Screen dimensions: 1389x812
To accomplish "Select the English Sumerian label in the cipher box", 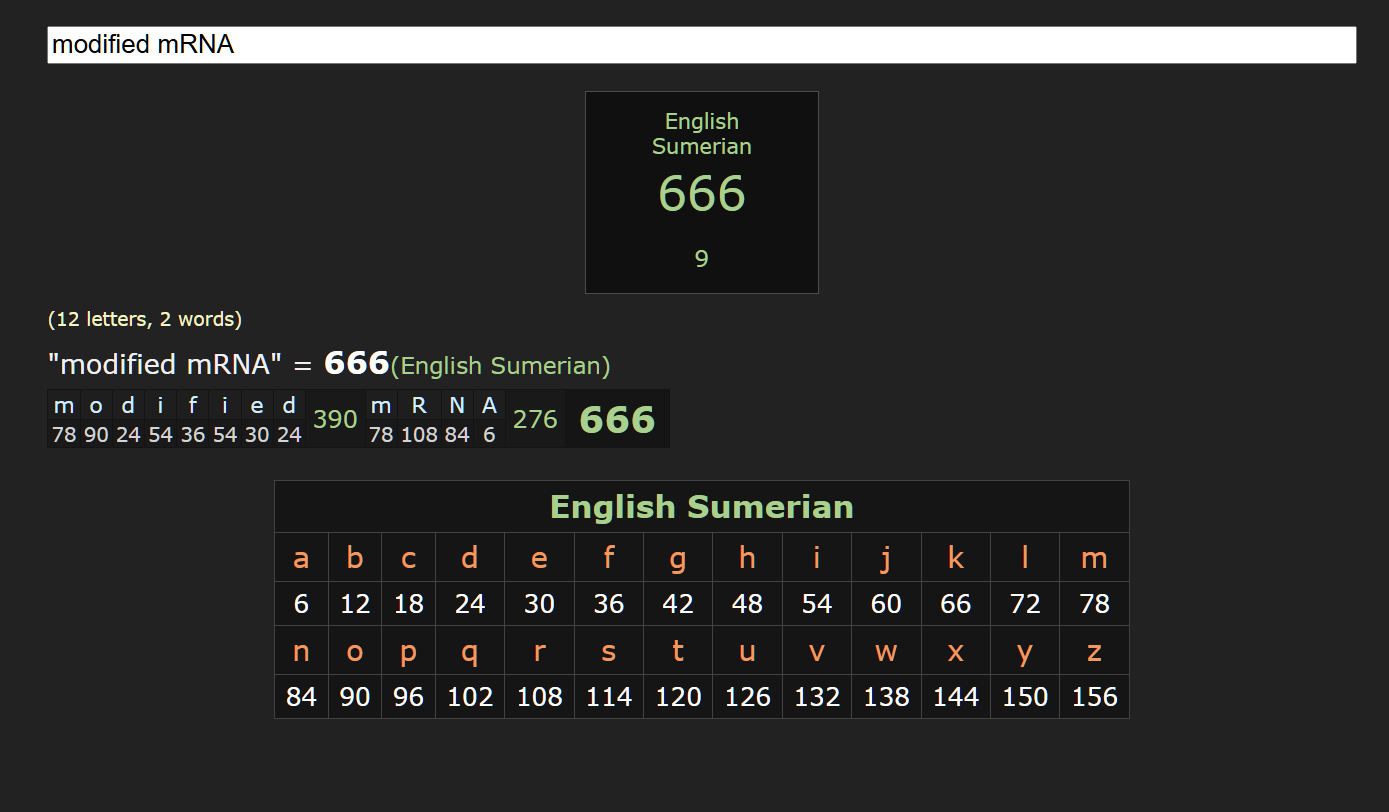I will pyautogui.click(x=702, y=134).
